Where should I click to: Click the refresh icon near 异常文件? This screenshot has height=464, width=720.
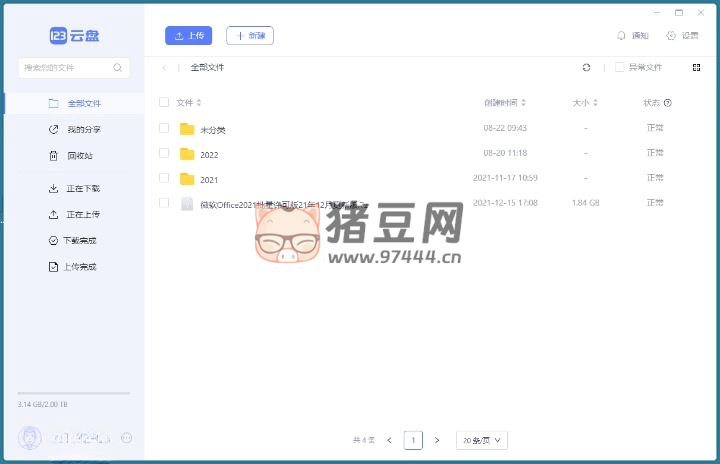tap(586, 68)
